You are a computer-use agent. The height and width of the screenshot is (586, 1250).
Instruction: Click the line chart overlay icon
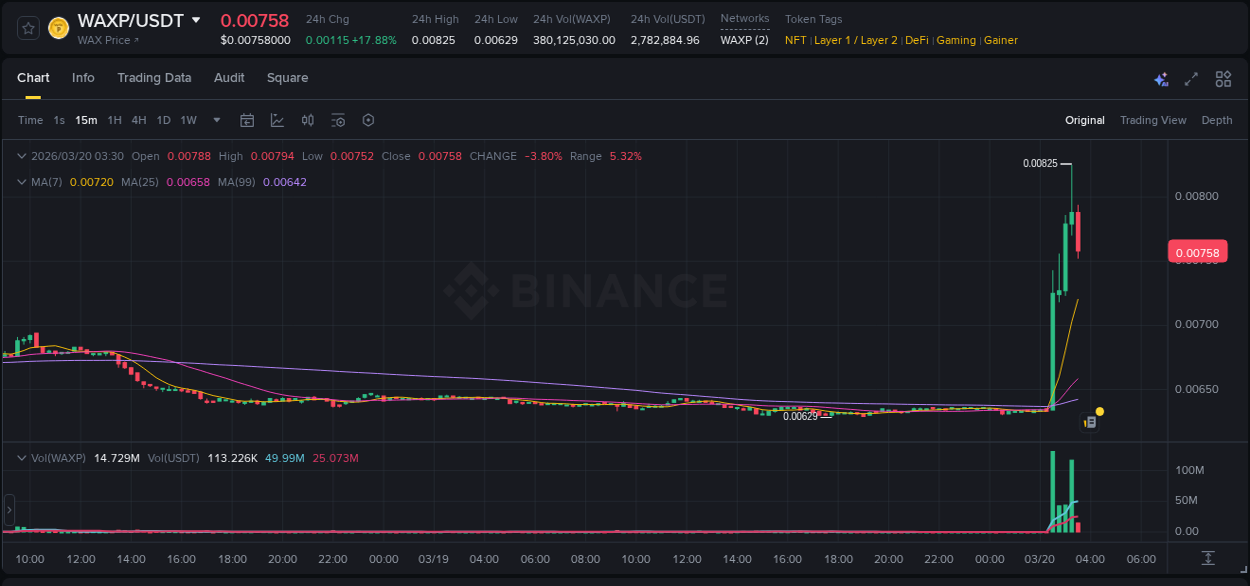pyautogui.click(x=276, y=120)
